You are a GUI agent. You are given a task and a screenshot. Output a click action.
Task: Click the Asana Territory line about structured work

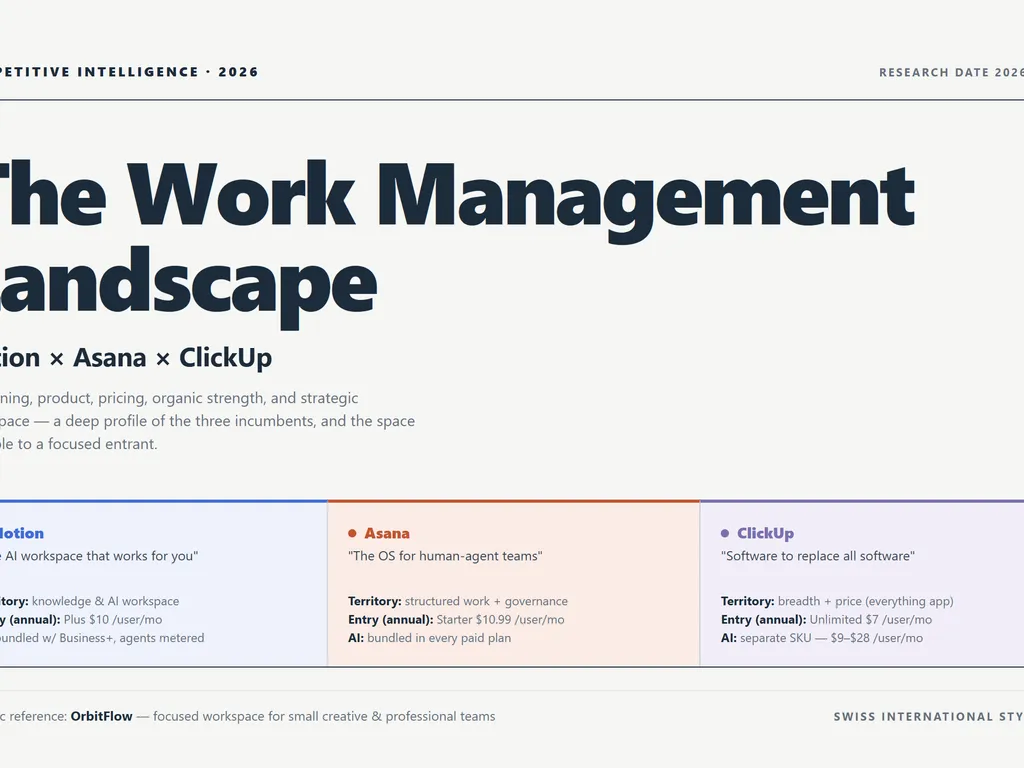(x=458, y=601)
